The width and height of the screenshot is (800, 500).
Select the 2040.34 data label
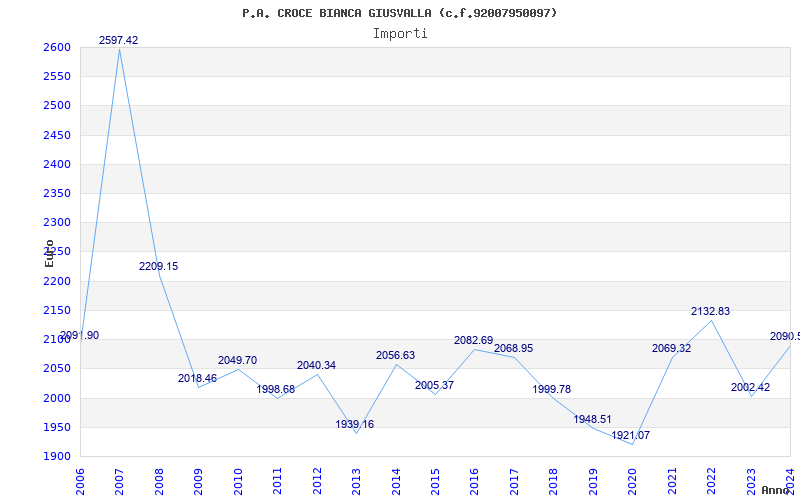coord(316,365)
